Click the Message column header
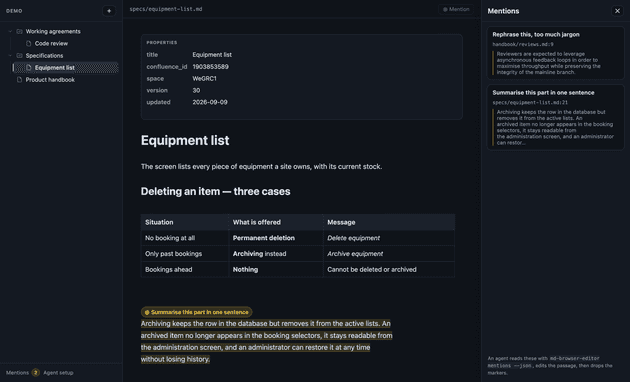630x382 pixels. click(x=389, y=222)
